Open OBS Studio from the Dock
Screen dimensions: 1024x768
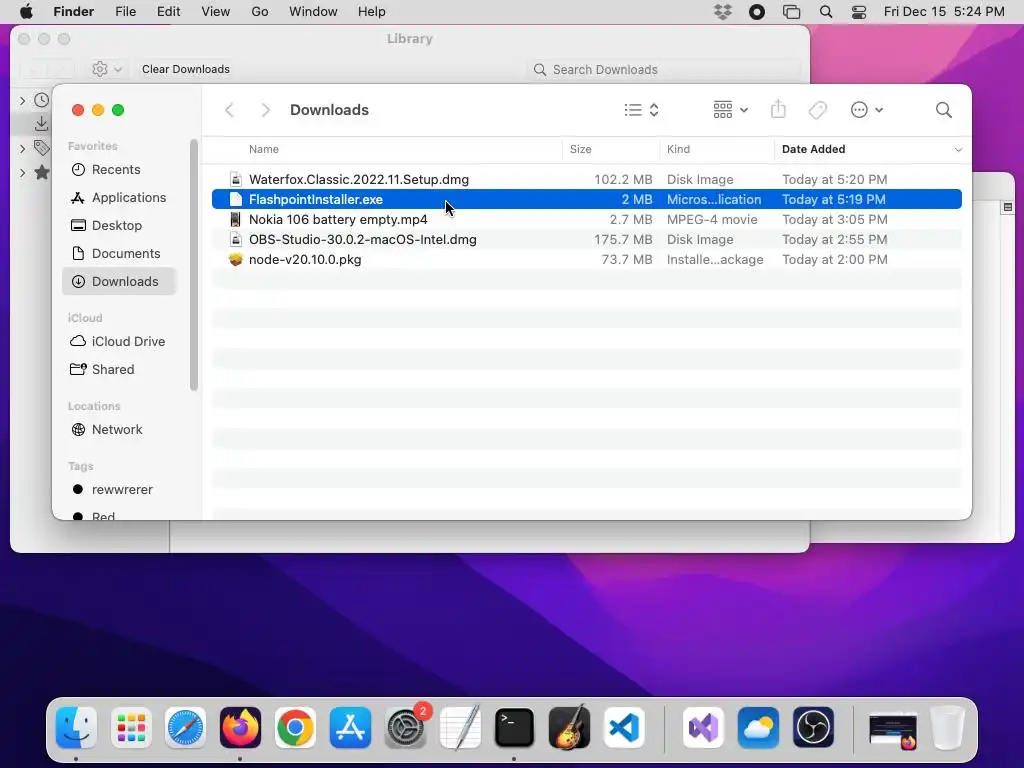coord(813,728)
